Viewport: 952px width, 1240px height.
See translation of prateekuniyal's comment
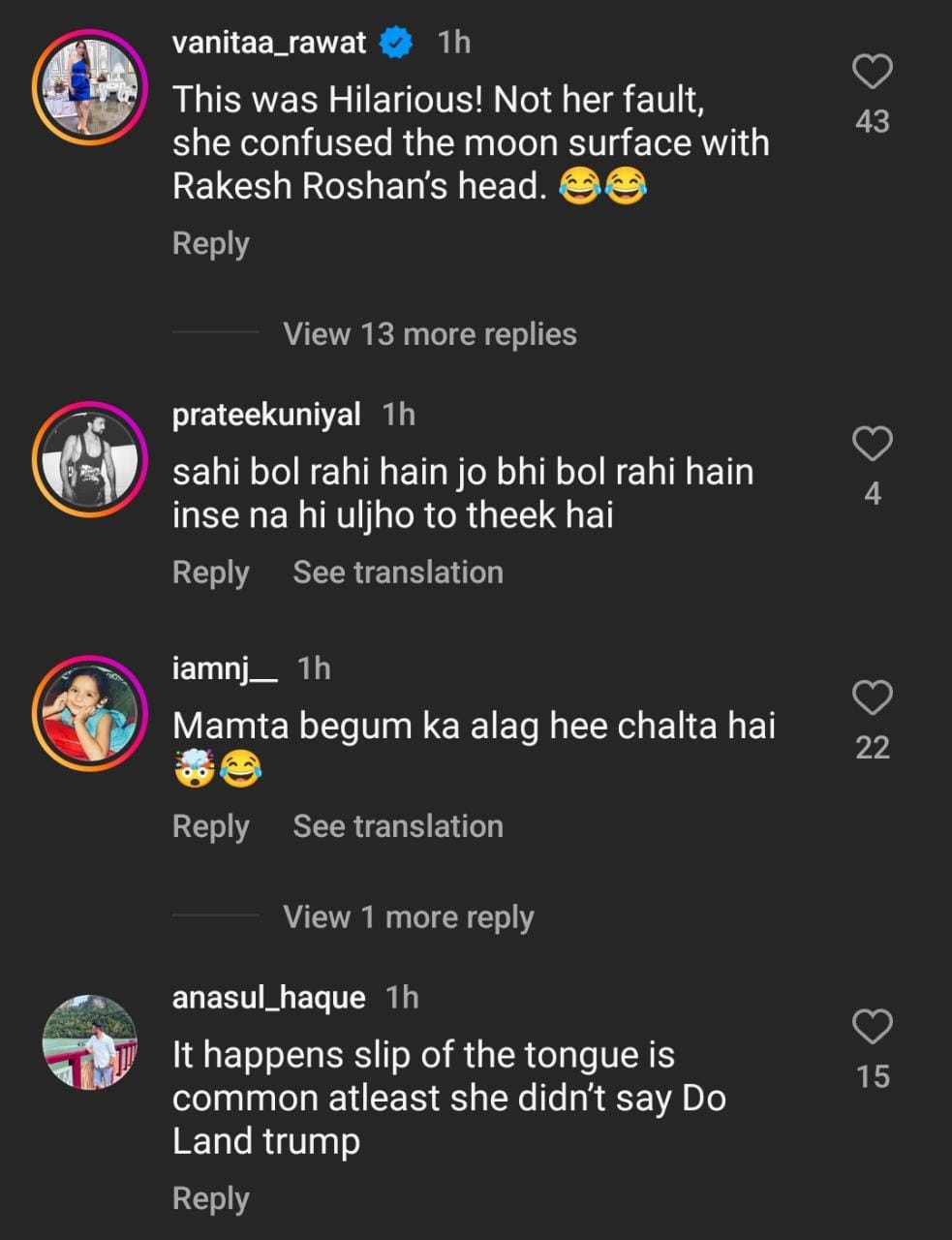(x=398, y=573)
